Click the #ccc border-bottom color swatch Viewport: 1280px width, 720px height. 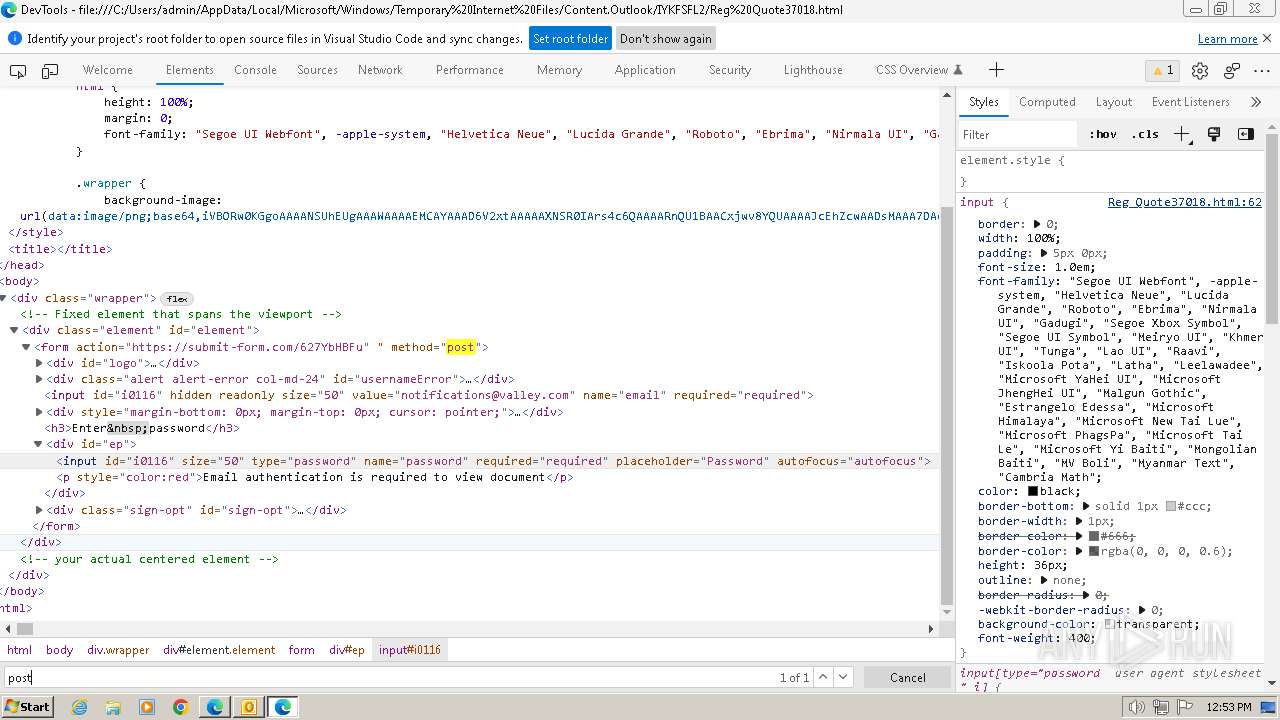[x=1171, y=506]
